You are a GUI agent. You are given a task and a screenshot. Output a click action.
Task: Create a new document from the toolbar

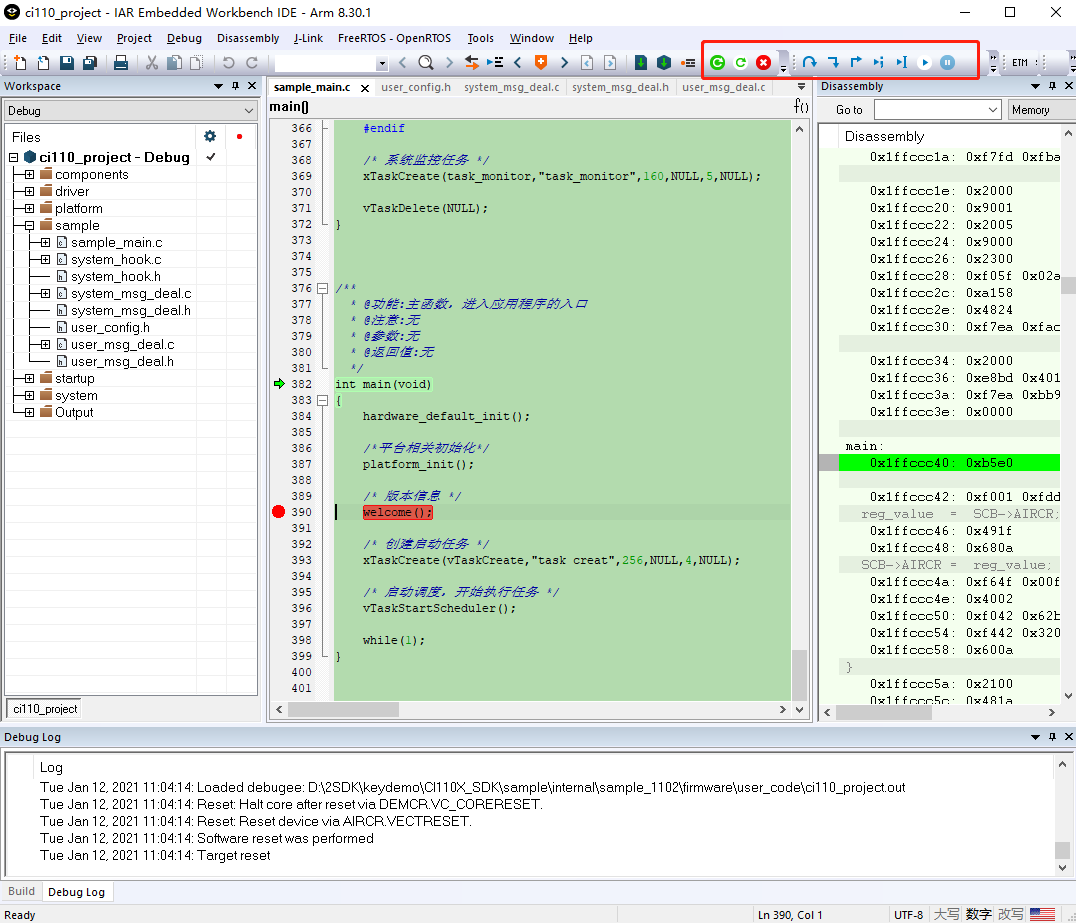coord(20,63)
